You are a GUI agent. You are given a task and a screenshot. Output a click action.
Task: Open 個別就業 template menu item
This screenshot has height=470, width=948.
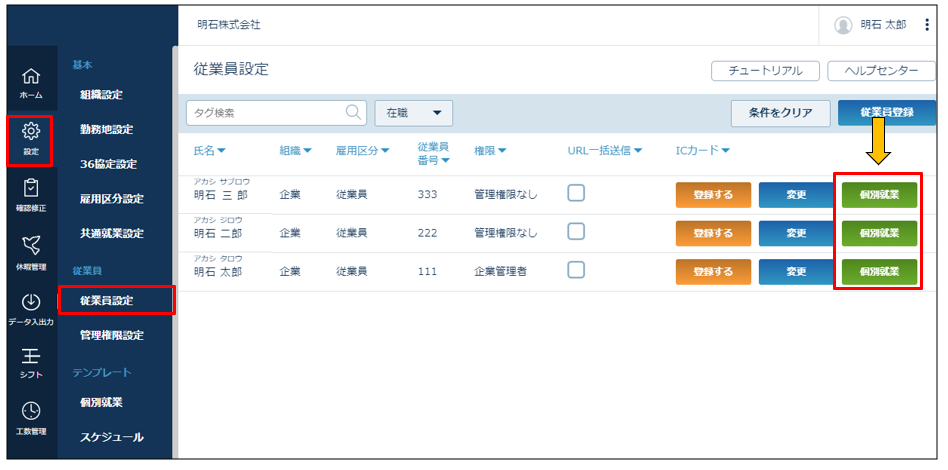coord(101,402)
